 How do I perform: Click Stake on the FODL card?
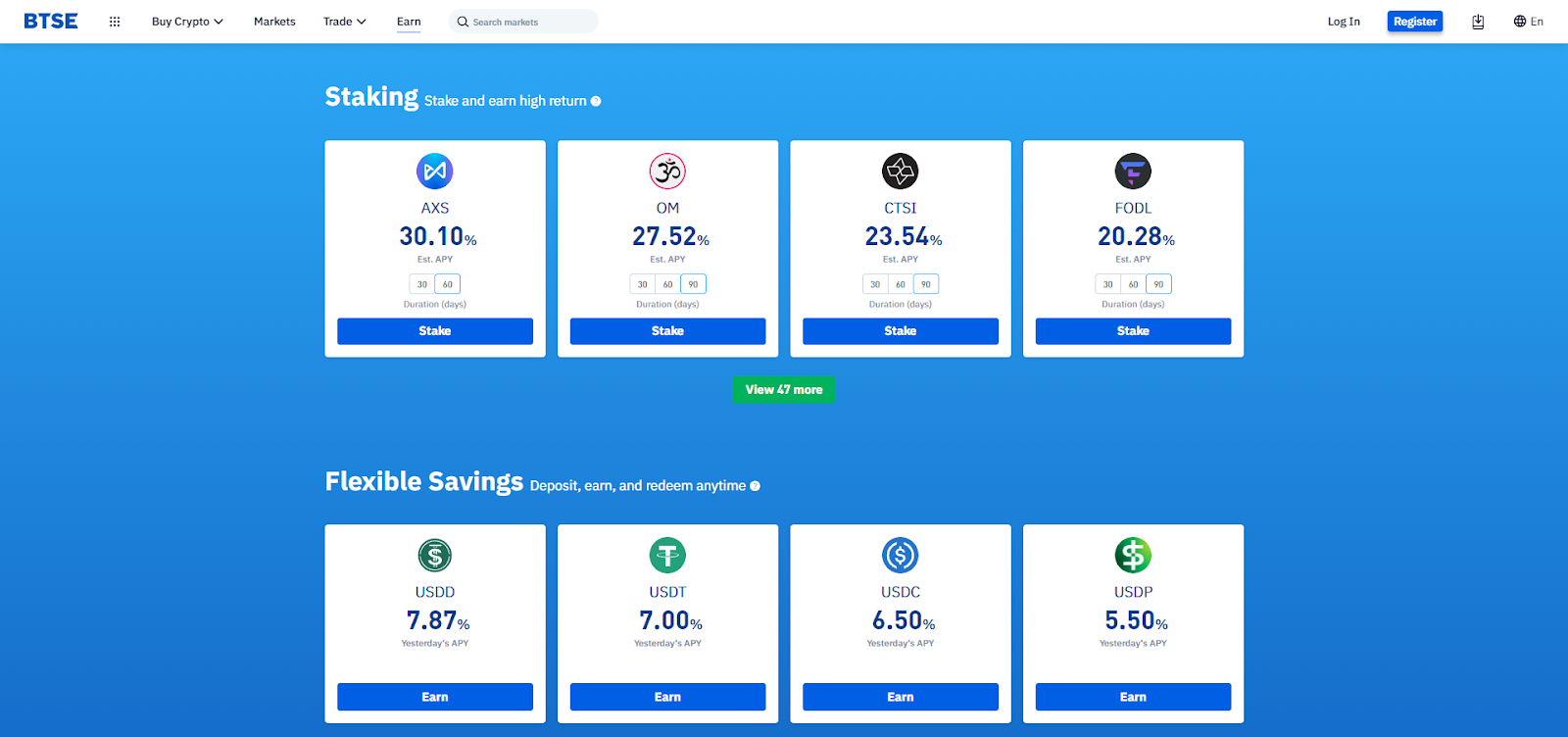click(x=1133, y=331)
